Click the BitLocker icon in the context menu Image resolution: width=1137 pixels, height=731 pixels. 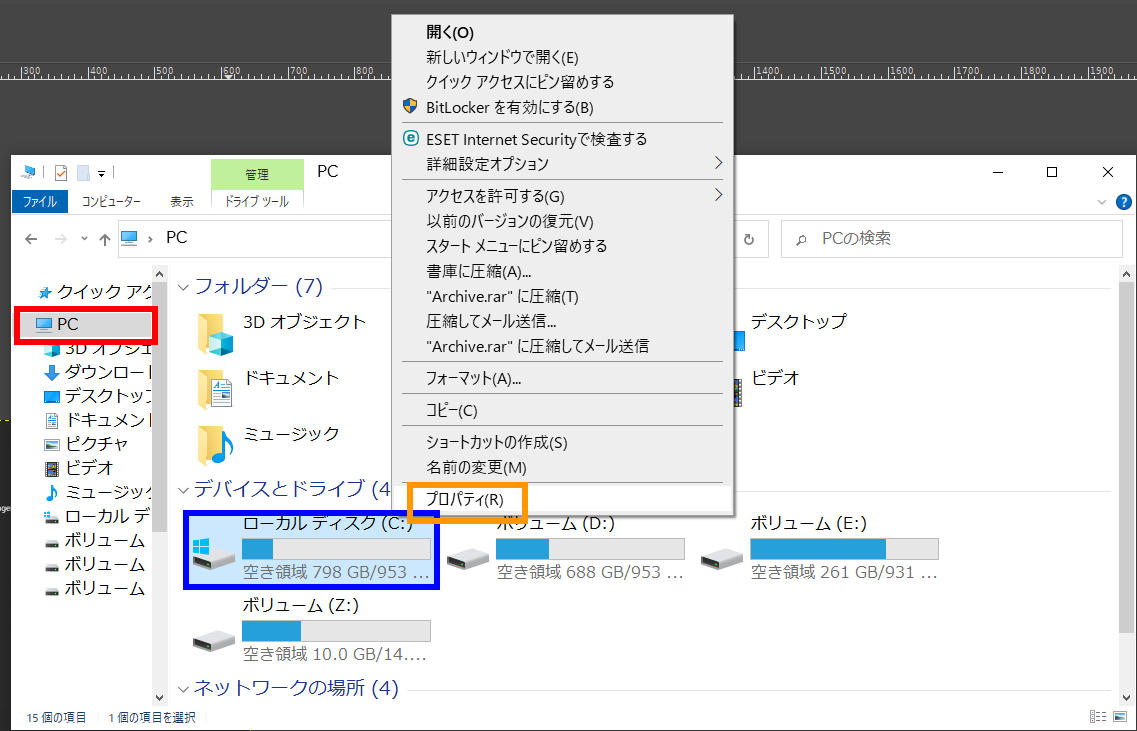410,107
